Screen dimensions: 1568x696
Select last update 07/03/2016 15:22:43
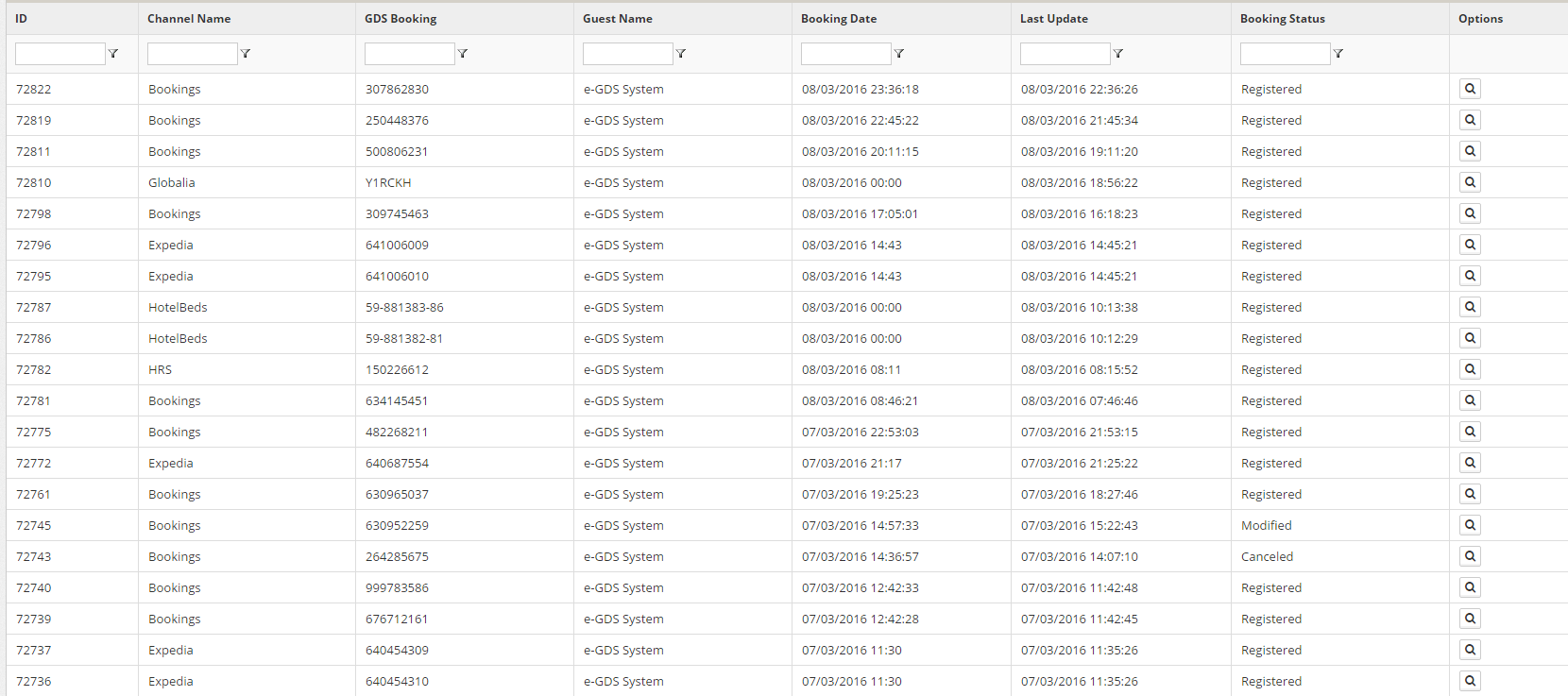(1080, 526)
